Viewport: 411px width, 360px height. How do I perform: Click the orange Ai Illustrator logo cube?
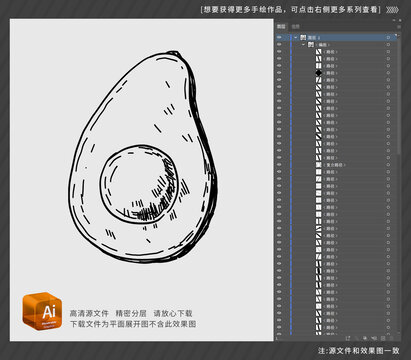[x=42, y=311]
